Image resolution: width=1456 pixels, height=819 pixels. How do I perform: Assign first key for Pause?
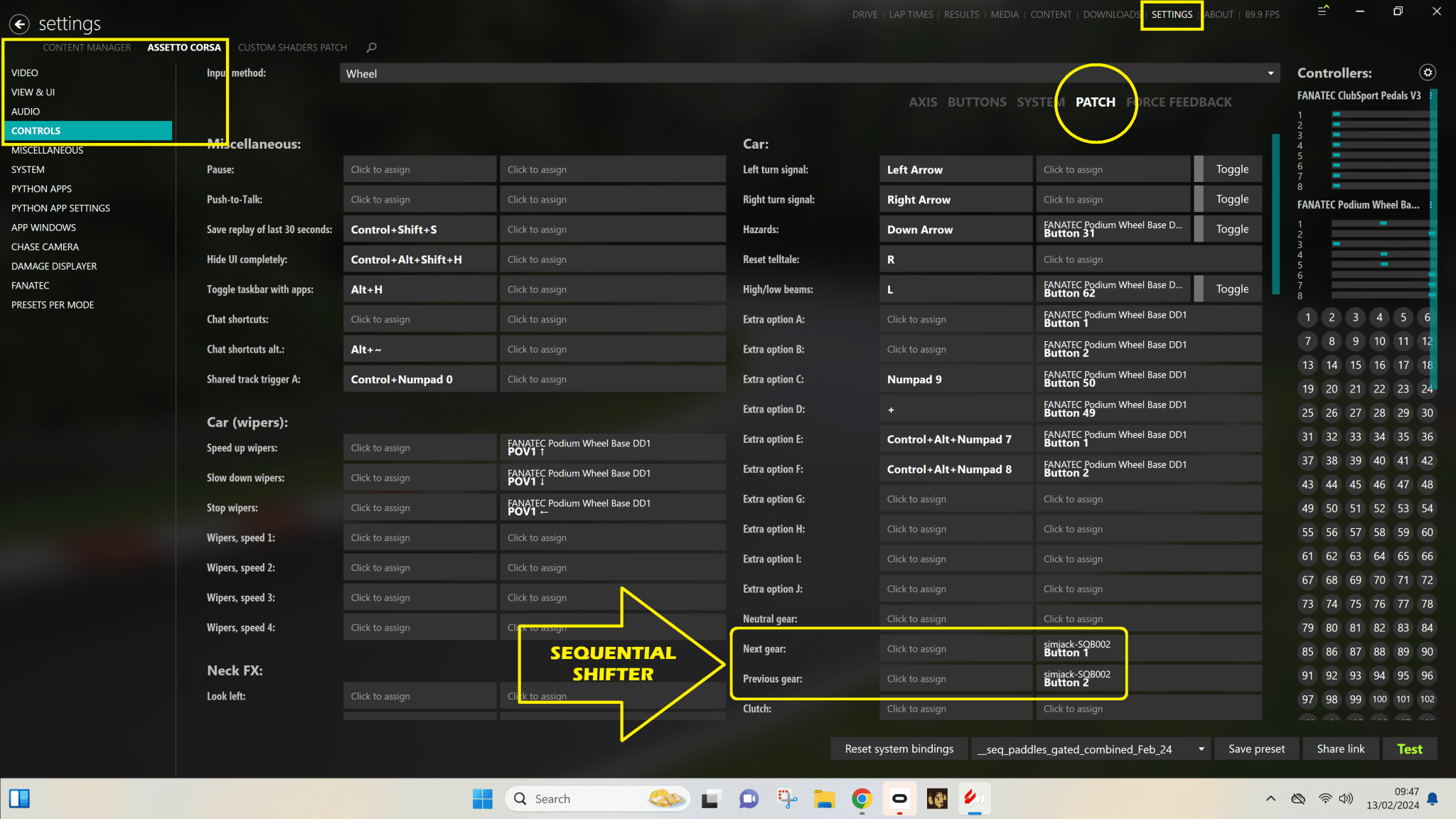click(x=419, y=169)
